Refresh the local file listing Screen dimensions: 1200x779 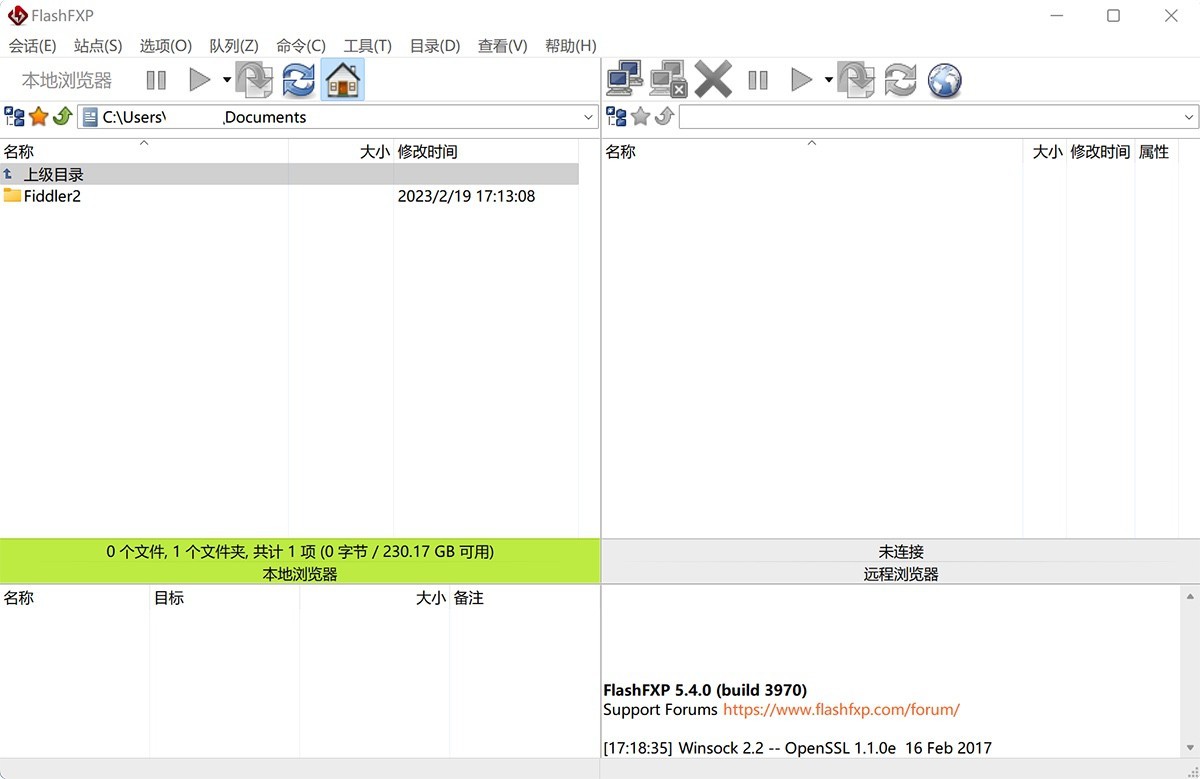[298, 80]
